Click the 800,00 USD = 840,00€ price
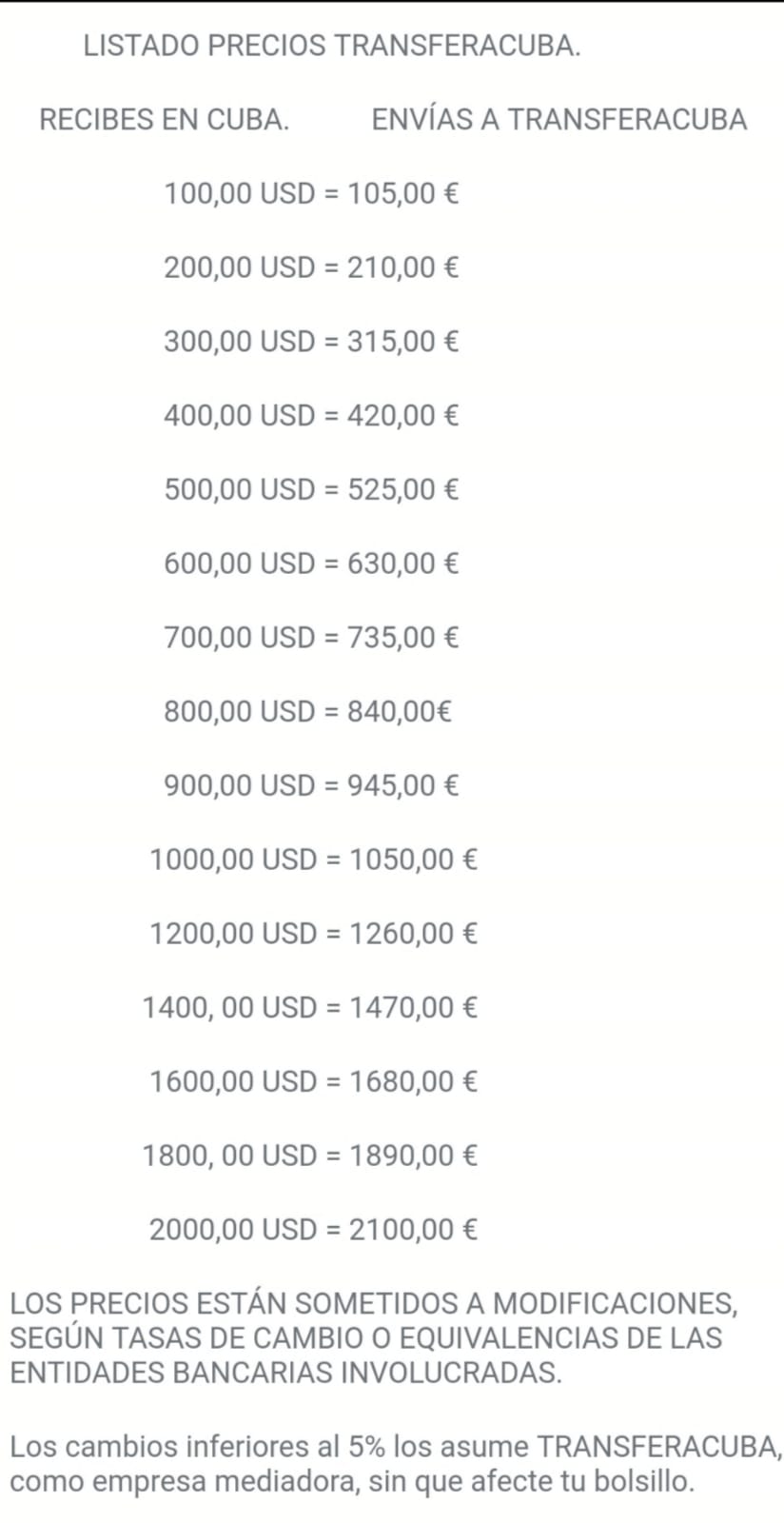Screen dimensions: 784x1523 coord(307,712)
